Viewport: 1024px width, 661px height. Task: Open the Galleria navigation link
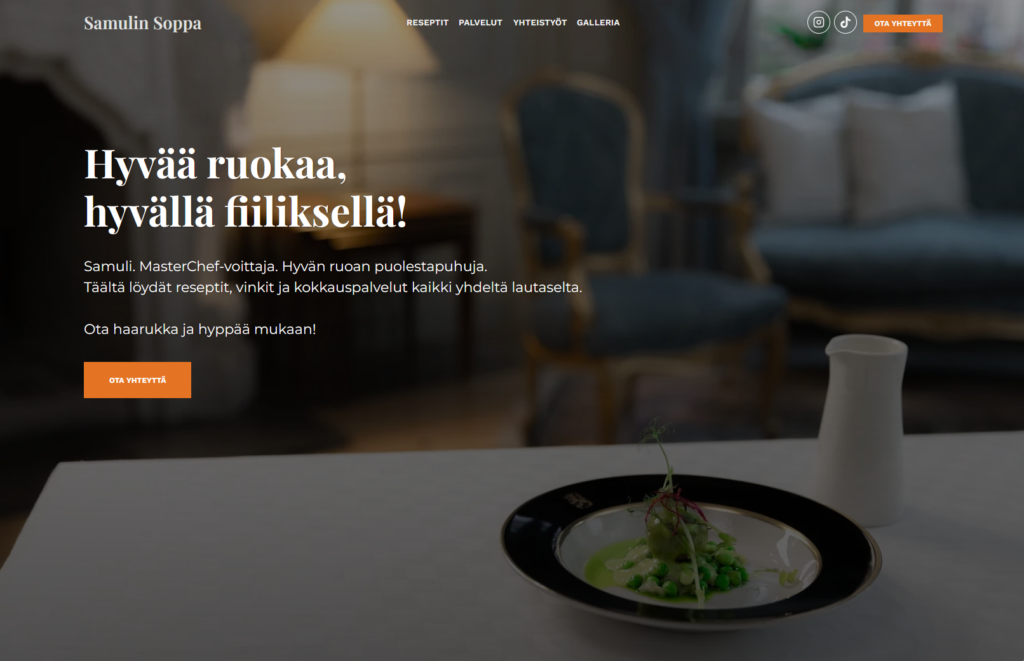[598, 22]
